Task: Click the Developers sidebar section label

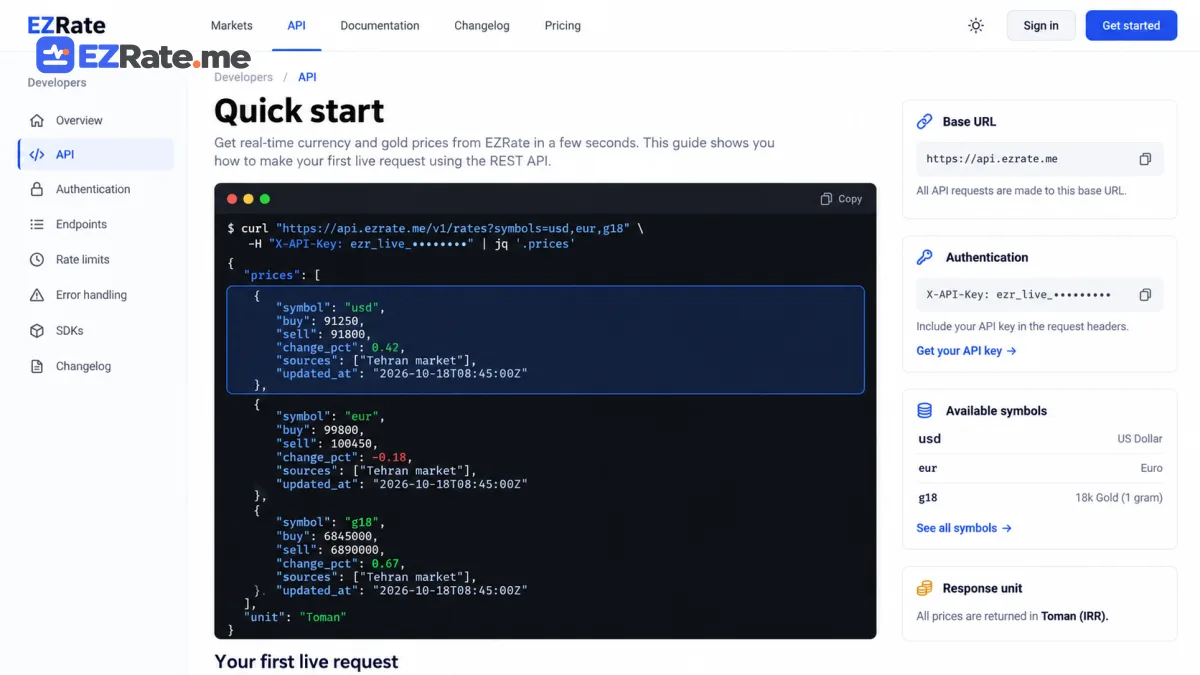Action: click(57, 83)
